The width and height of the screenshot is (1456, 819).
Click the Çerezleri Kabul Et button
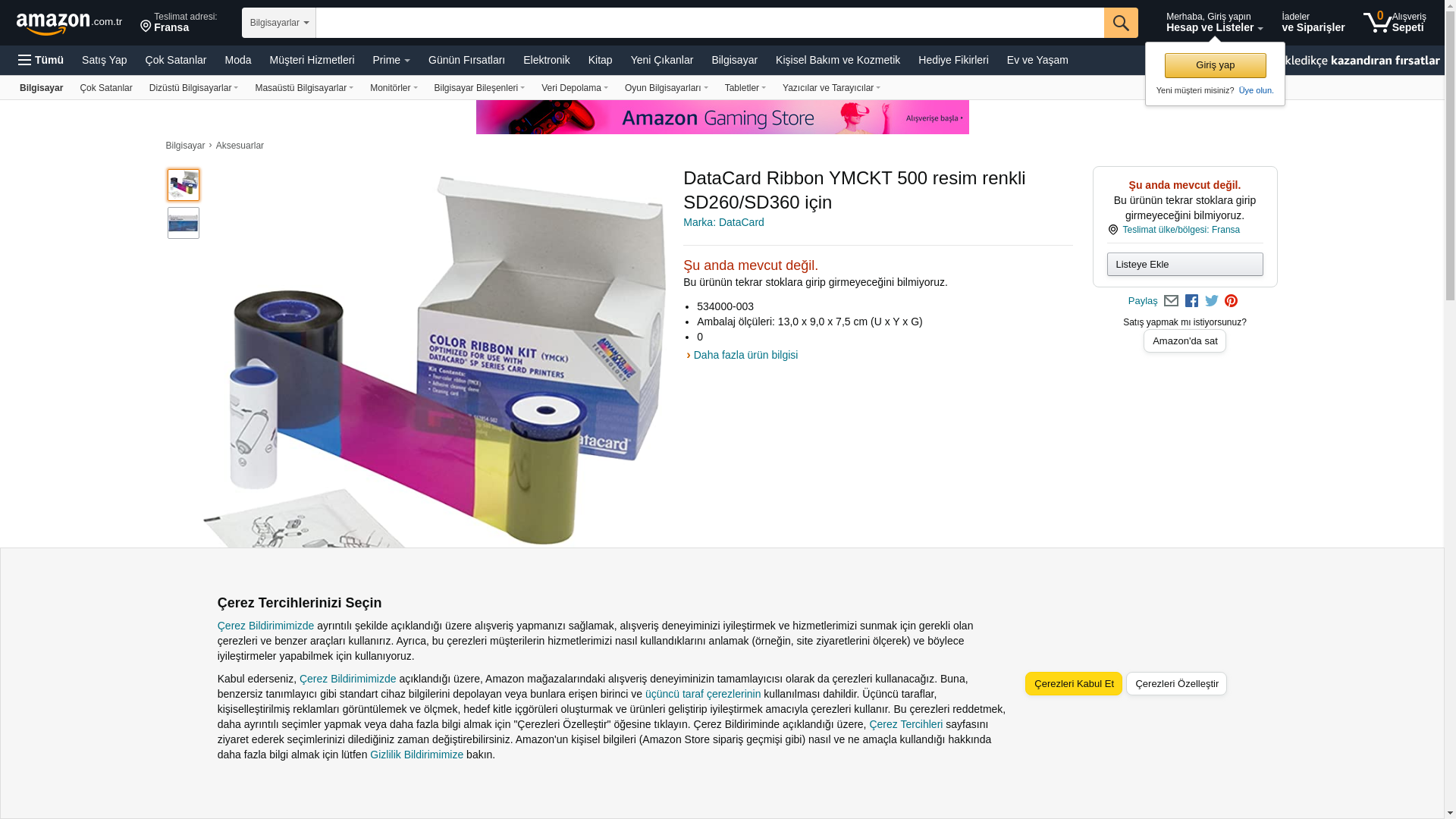pyautogui.click(x=1073, y=683)
